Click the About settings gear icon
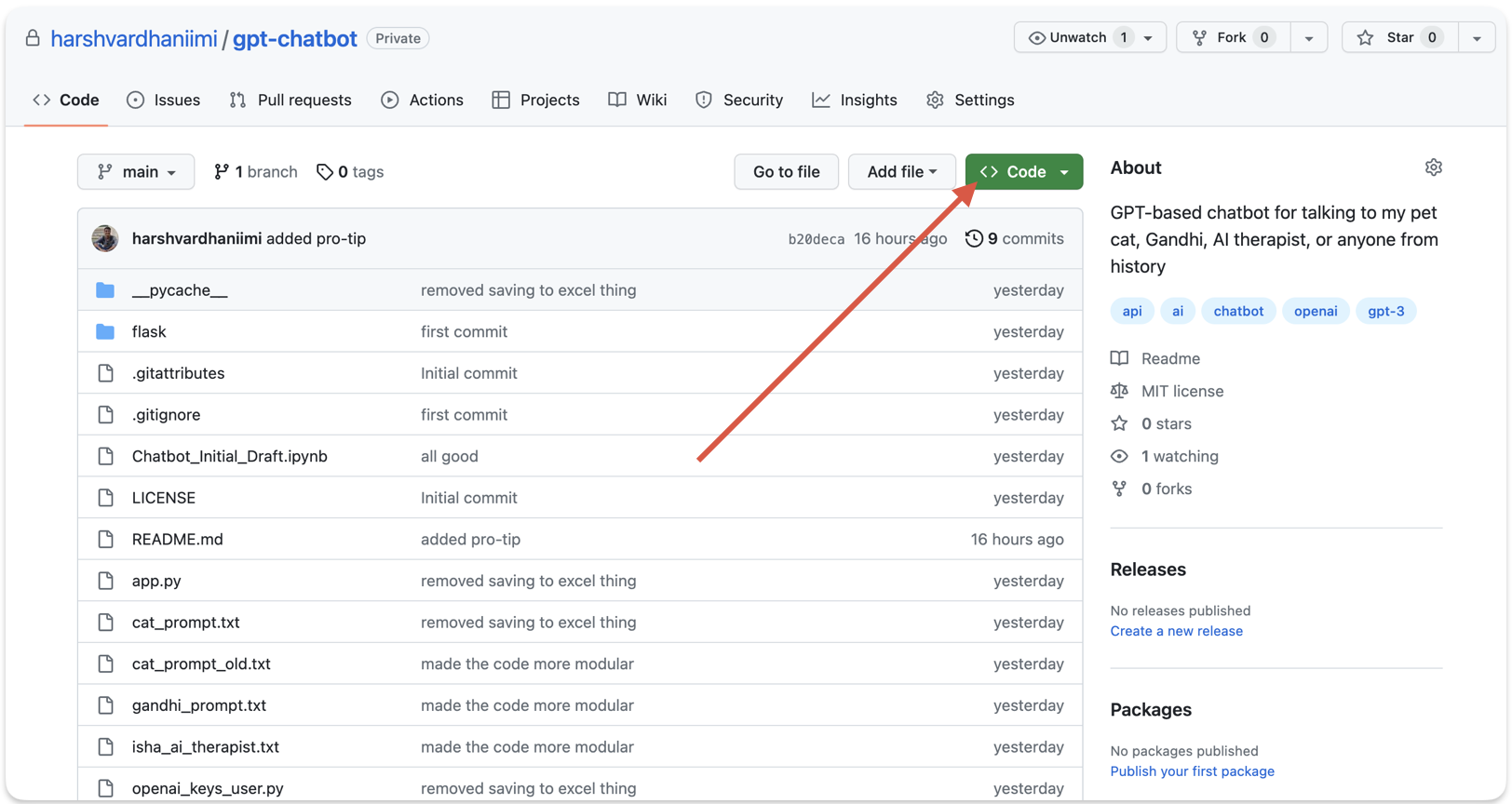The image size is (1512, 804). (x=1433, y=167)
